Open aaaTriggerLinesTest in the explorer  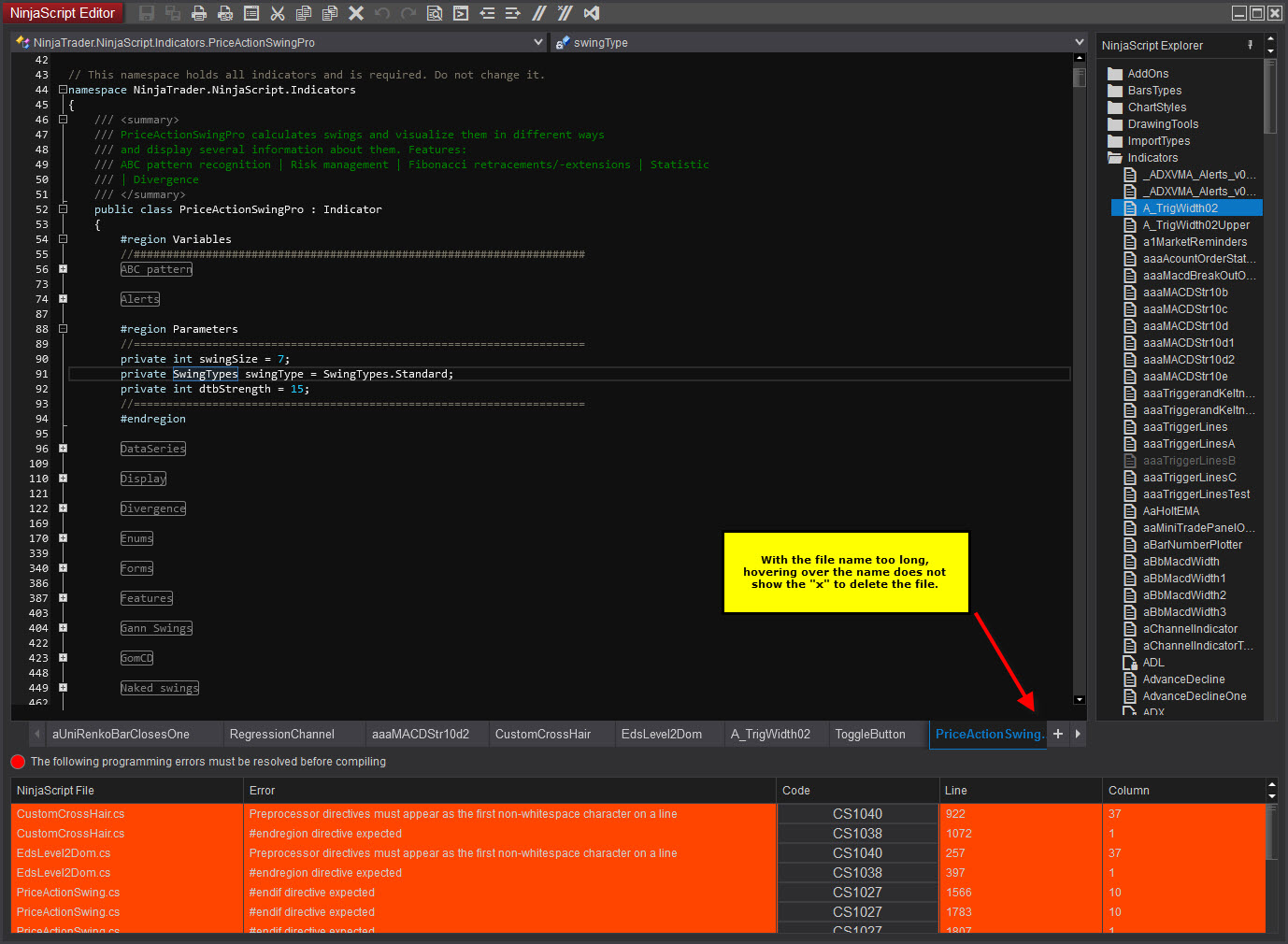(x=1195, y=494)
